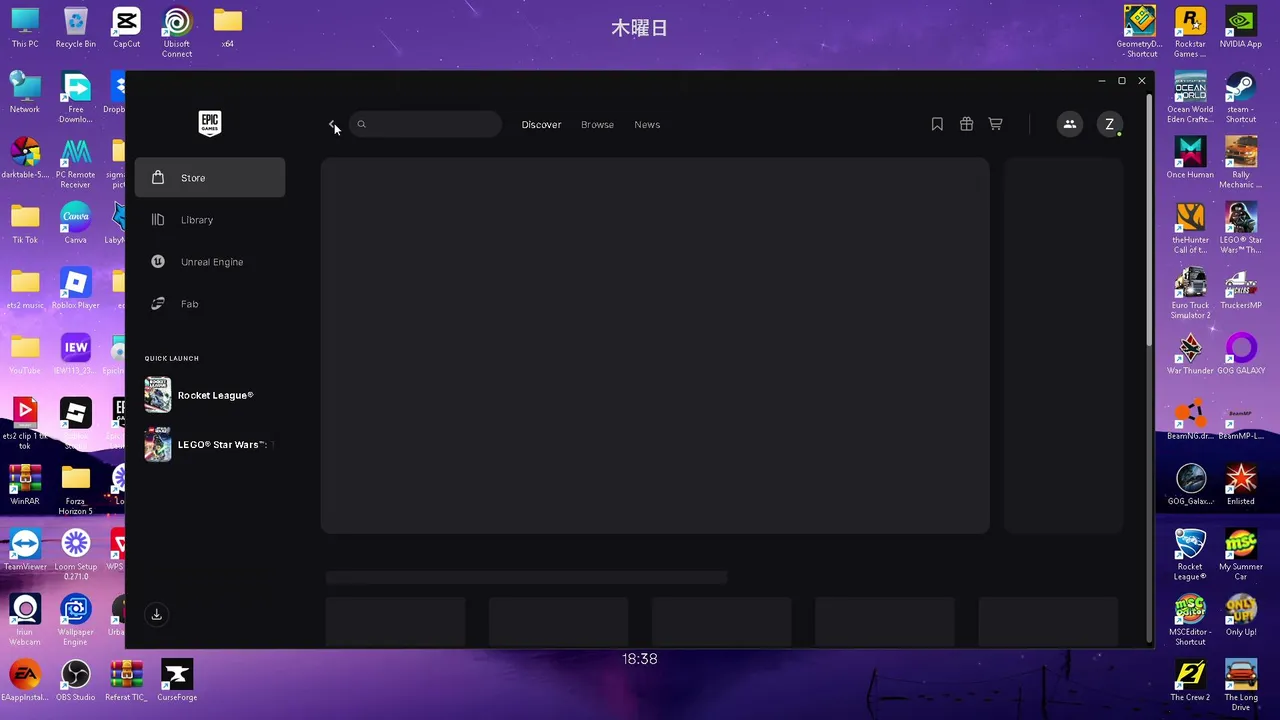The width and height of the screenshot is (1280, 720).
Task: Open theHunter Call of the Wild shortcut
Action: point(1190,228)
